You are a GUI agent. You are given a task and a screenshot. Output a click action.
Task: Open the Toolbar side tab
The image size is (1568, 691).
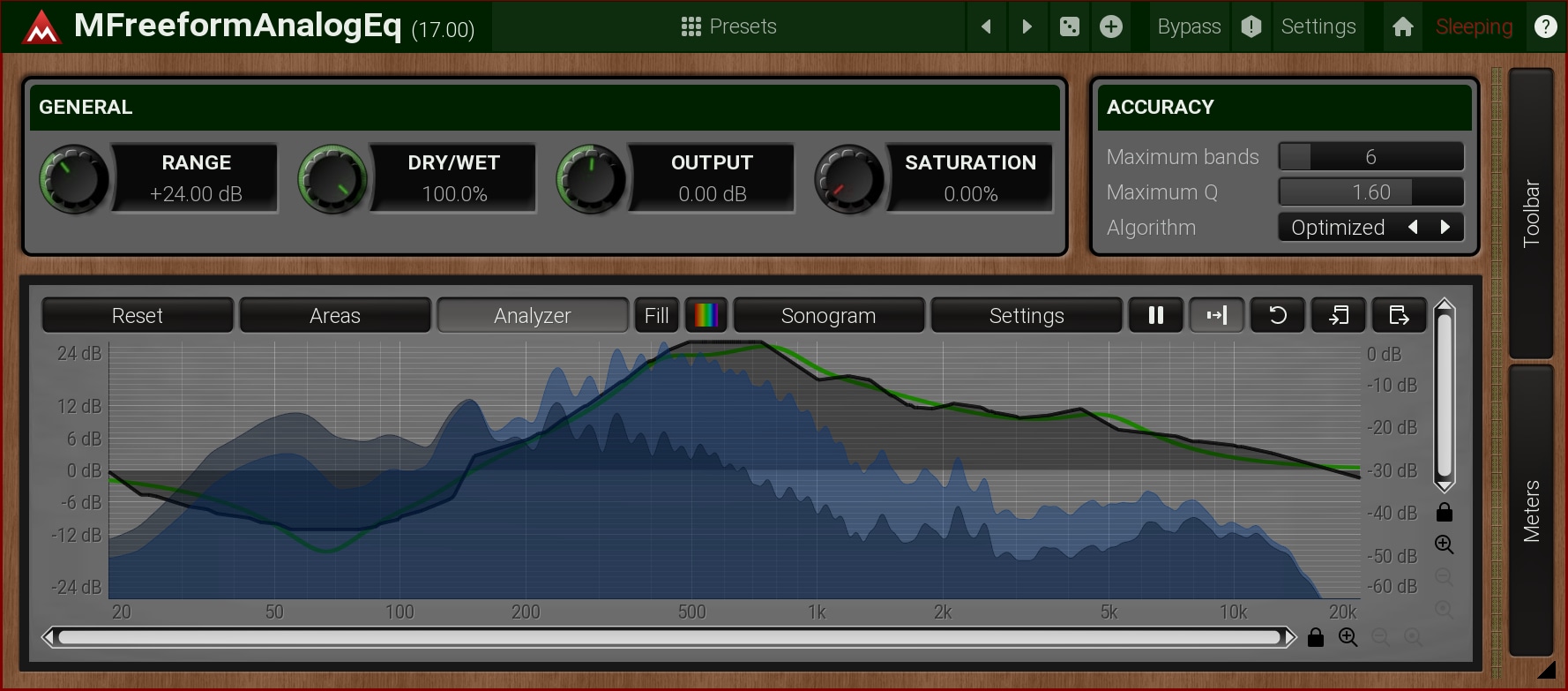pyautogui.click(x=1531, y=213)
